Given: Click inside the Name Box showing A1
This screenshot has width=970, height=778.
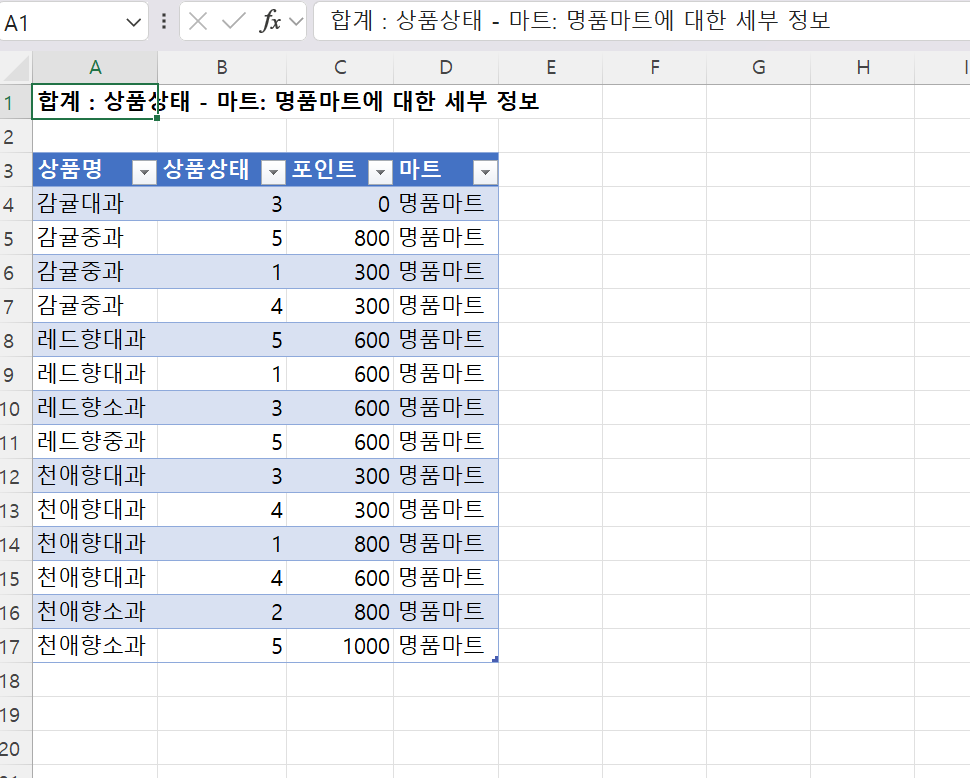Looking at the screenshot, I should tap(60, 22).
